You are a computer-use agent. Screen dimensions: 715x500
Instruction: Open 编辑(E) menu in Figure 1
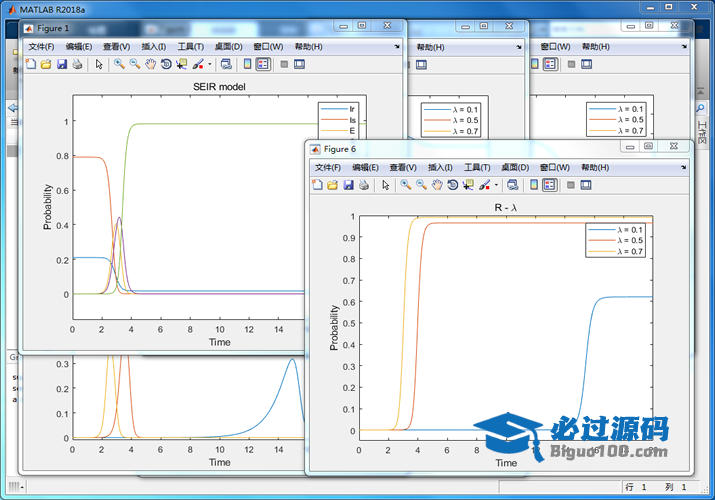[79, 46]
